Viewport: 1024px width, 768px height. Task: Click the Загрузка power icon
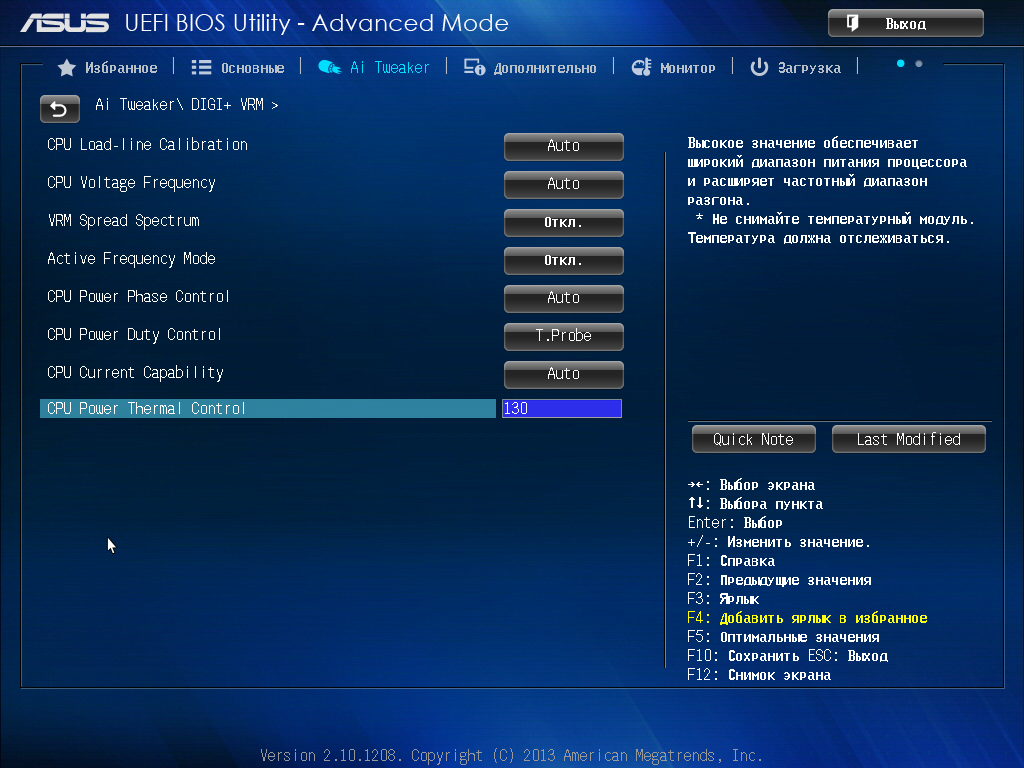click(x=759, y=67)
